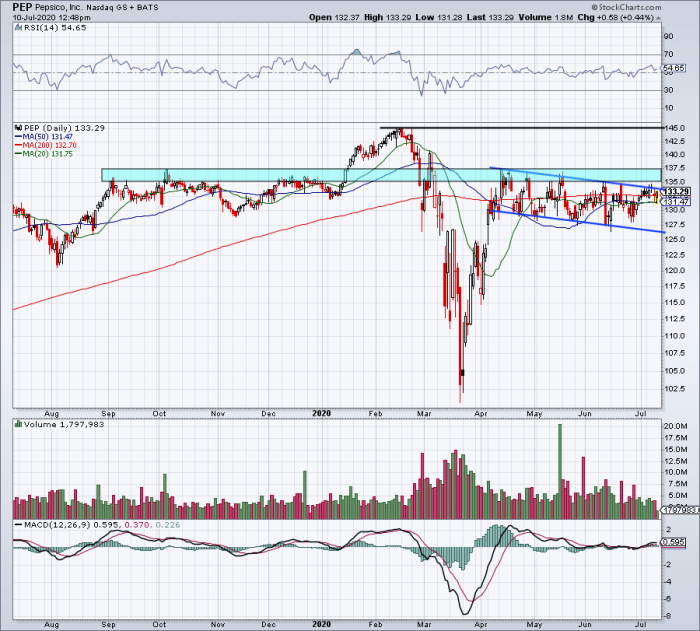Click the 10-Jul-2020 12:48pm timestamp
Image resolution: width=700 pixels, height=631 pixels.
pos(51,18)
